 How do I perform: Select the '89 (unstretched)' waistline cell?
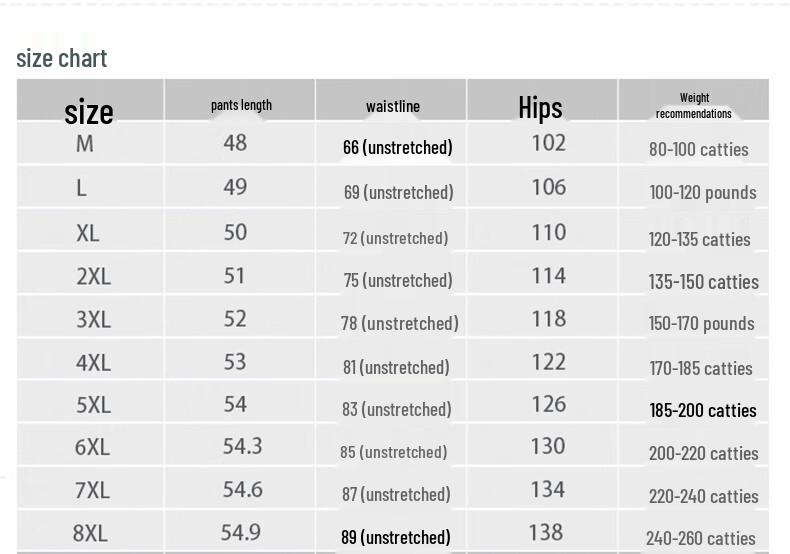pos(396,537)
